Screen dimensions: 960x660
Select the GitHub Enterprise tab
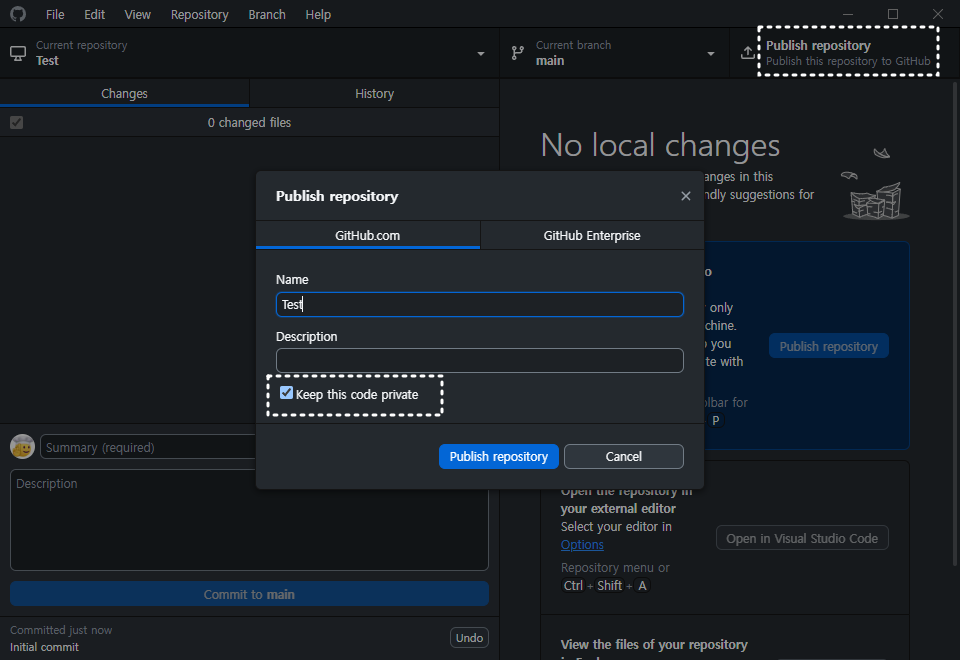592,235
